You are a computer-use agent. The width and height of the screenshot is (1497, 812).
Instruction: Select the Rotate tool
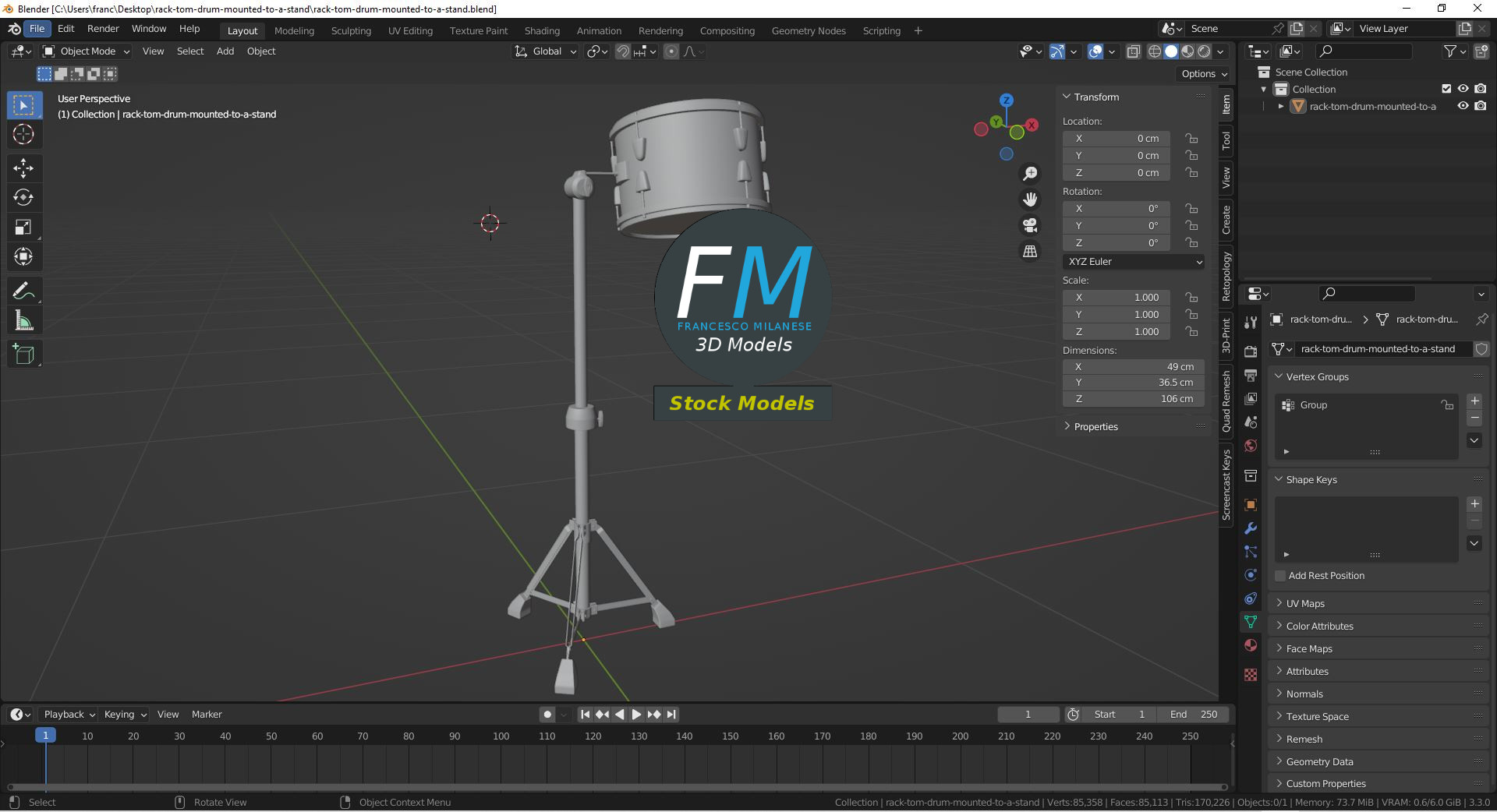[x=23, y=197]
